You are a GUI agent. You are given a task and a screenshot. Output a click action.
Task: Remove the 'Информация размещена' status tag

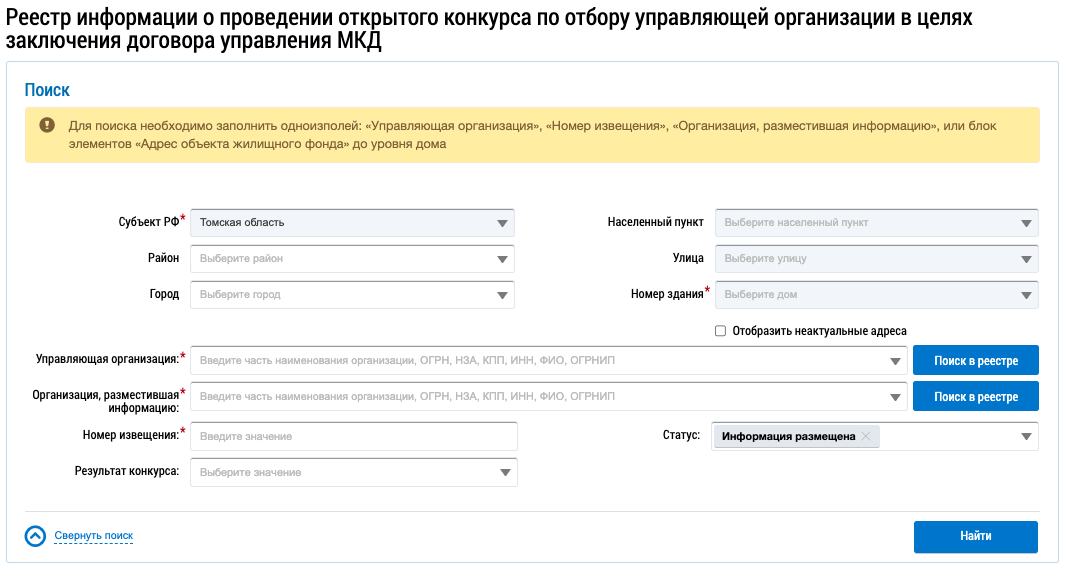866,436
